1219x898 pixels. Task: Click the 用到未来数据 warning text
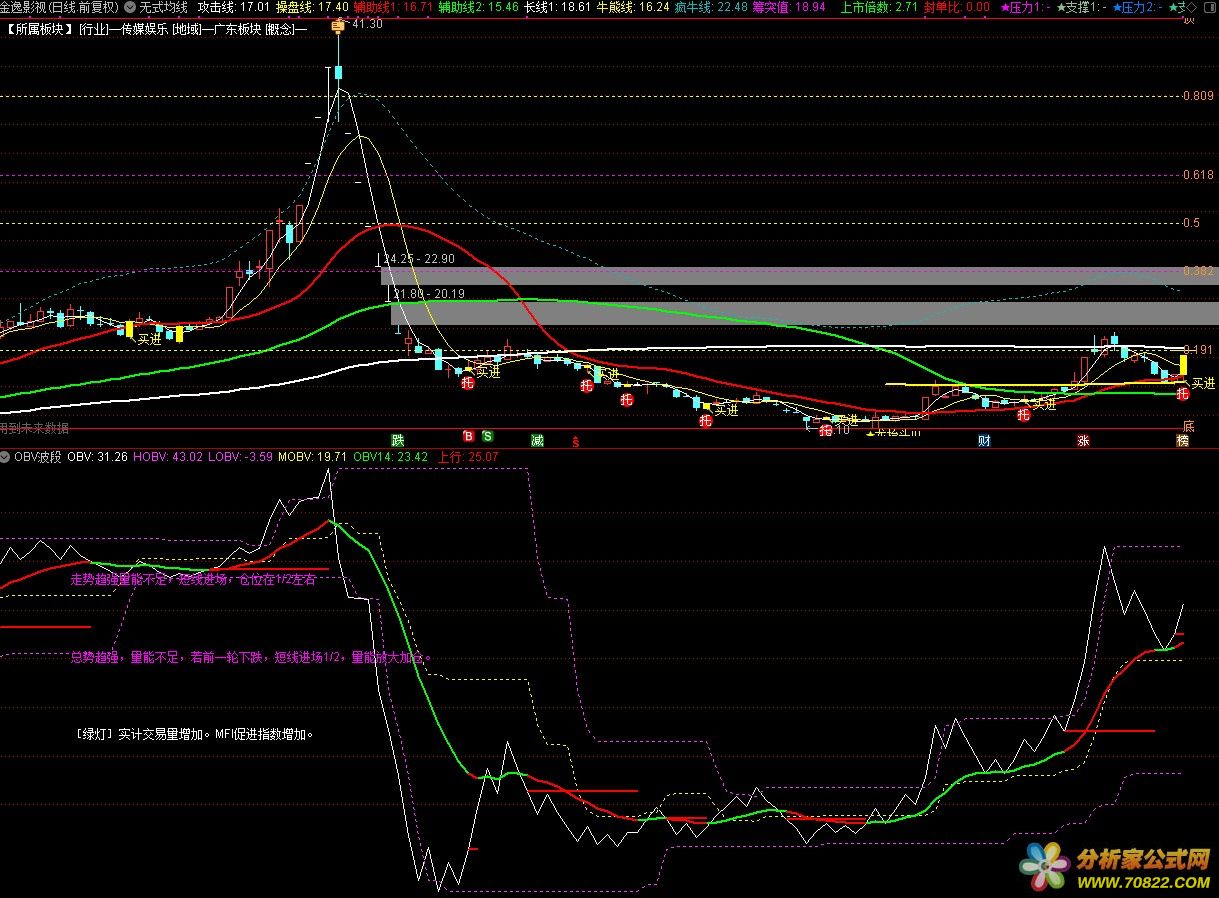34,428
